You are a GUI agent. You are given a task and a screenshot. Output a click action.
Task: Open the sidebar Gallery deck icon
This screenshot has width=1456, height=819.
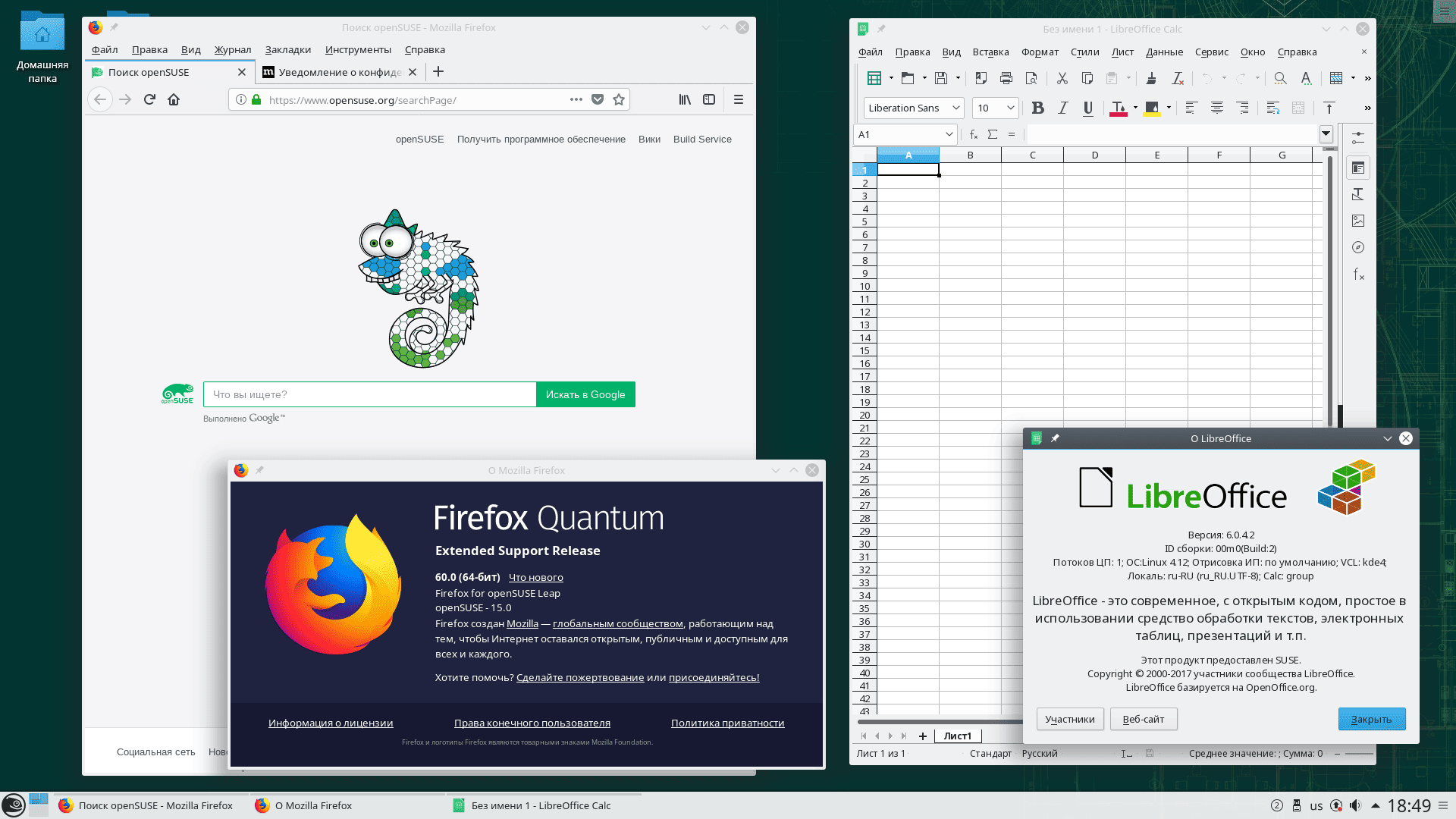pyautogui.click(x=1358, y=221)
